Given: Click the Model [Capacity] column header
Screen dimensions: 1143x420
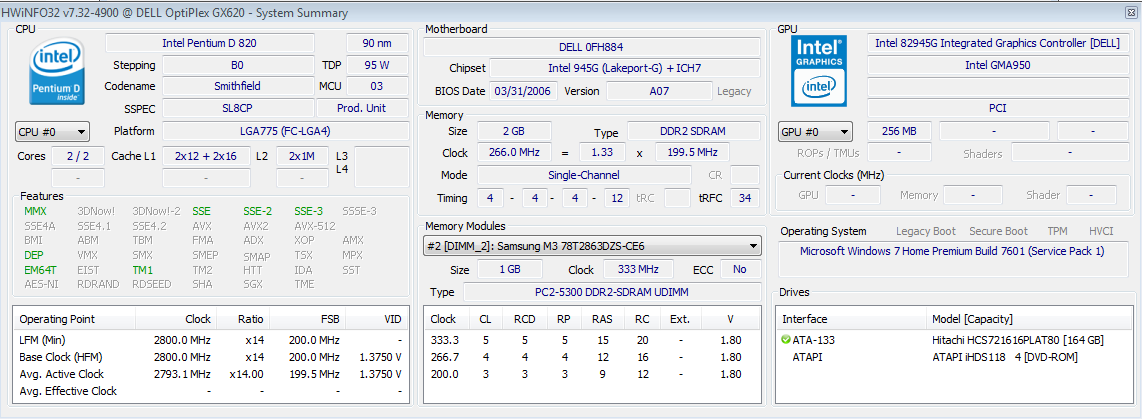Looking at the screenshot, I should pos(1027,319).
